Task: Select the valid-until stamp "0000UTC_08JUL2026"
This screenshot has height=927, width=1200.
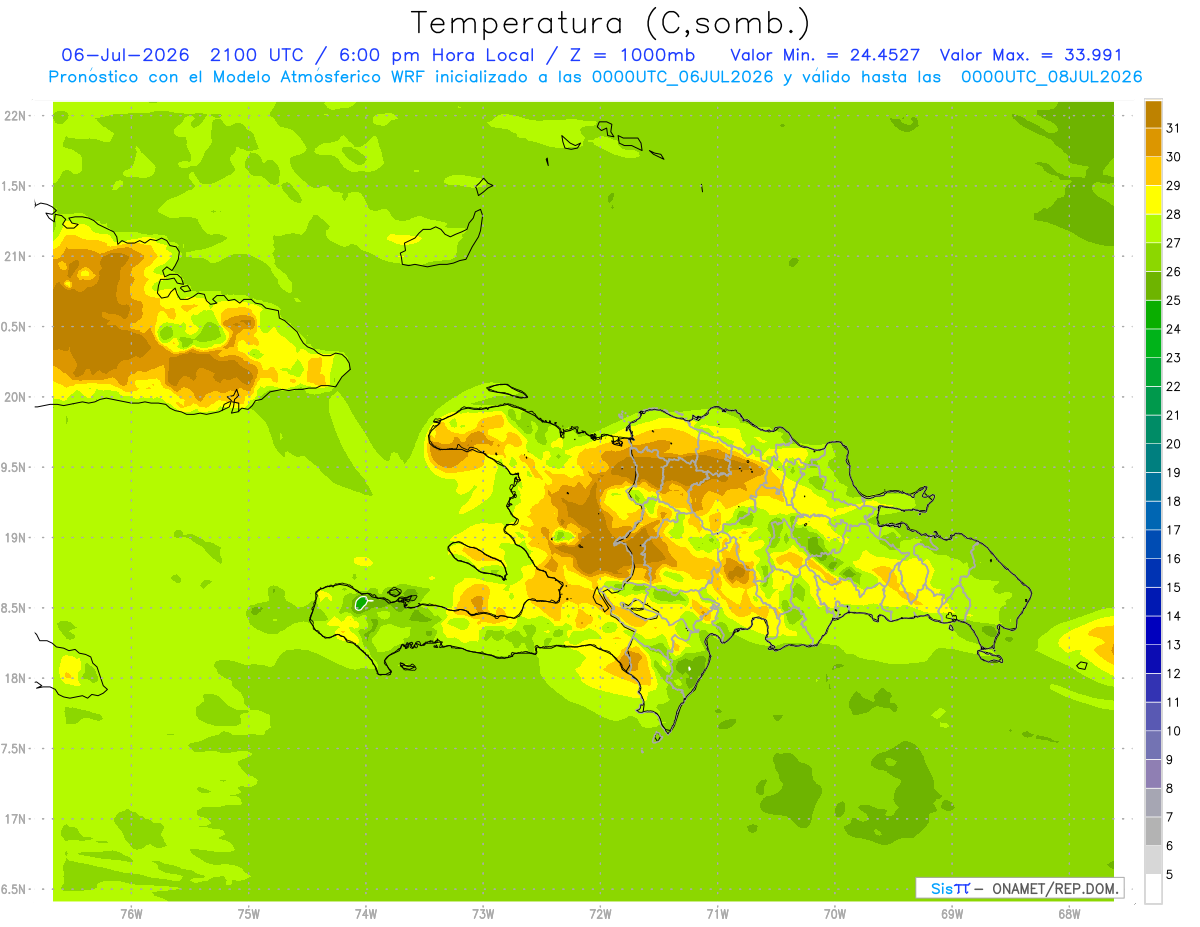Action: [x=1051, y=77]
